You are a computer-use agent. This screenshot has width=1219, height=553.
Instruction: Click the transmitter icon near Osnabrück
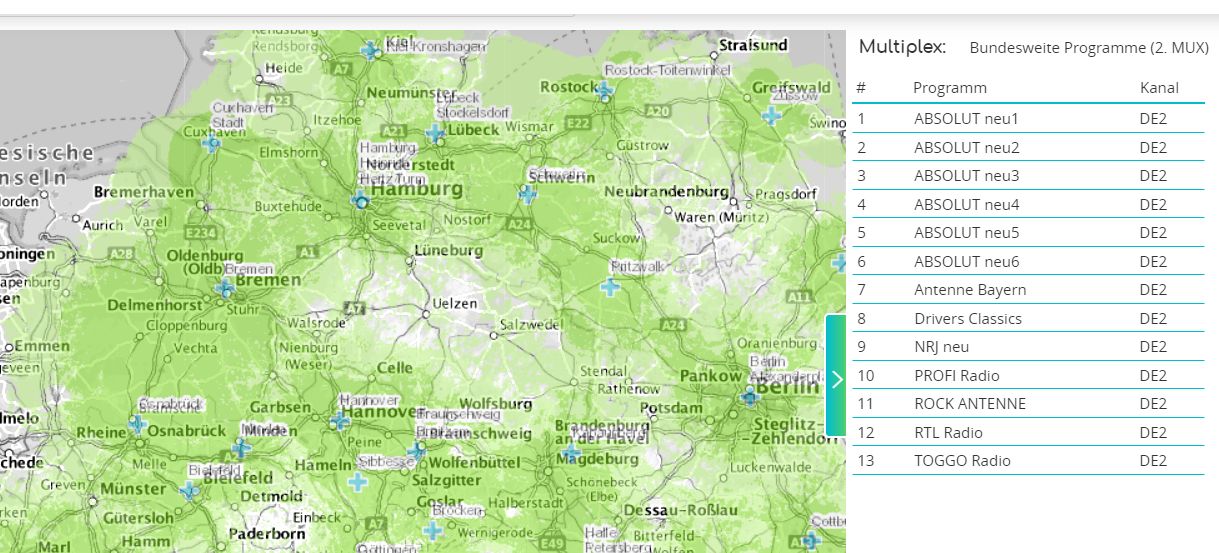[138, 424]
